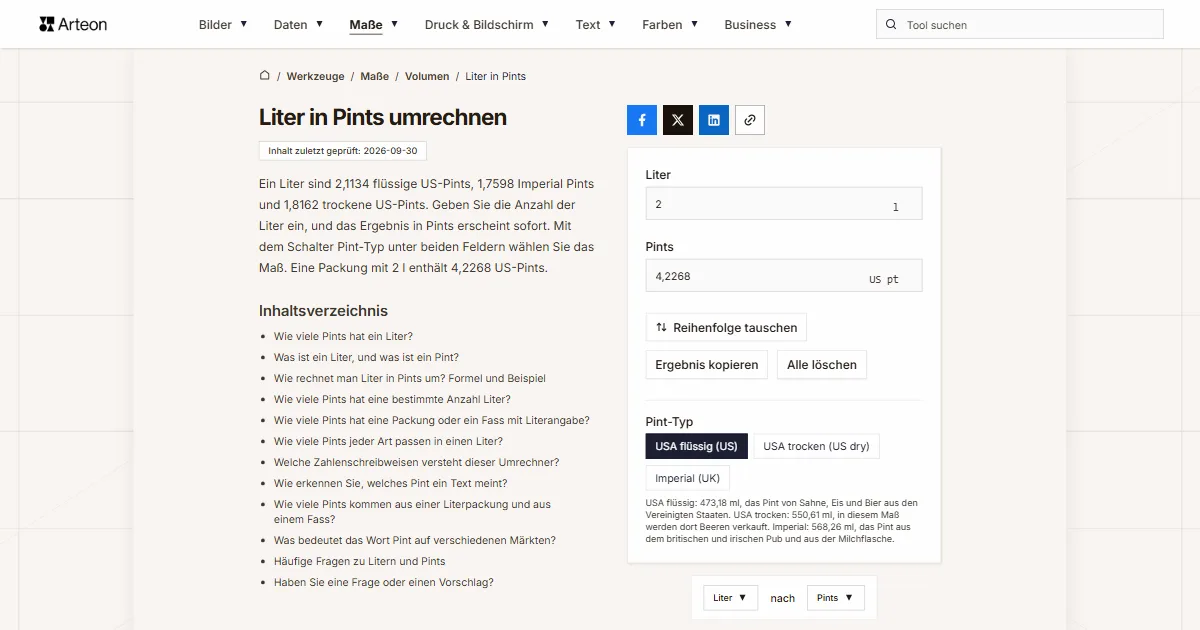Open Volumen breadcrumb link
The image size is (1200, 630).
(427, 76)
